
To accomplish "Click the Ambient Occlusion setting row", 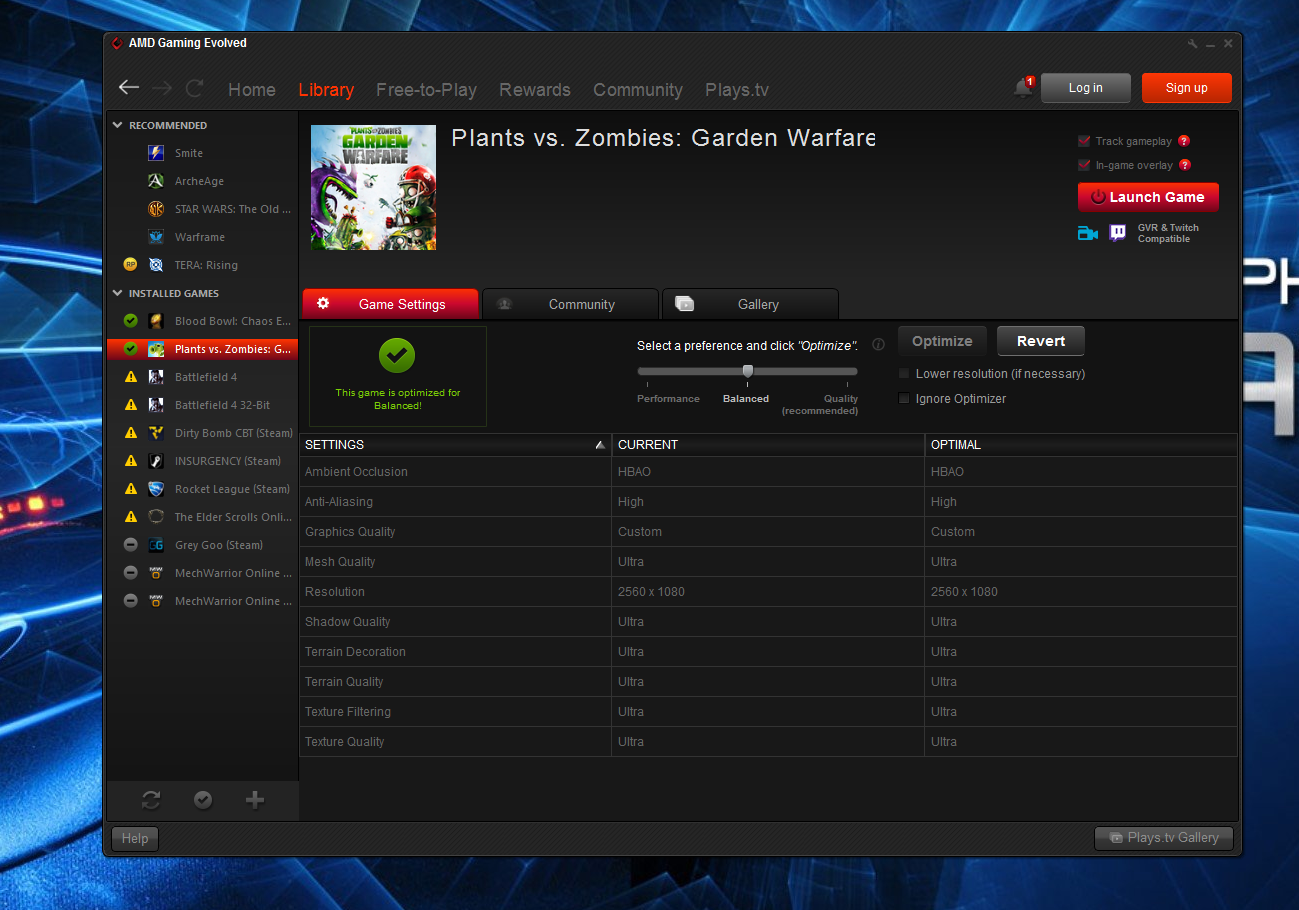I will (x=768, y=472).
